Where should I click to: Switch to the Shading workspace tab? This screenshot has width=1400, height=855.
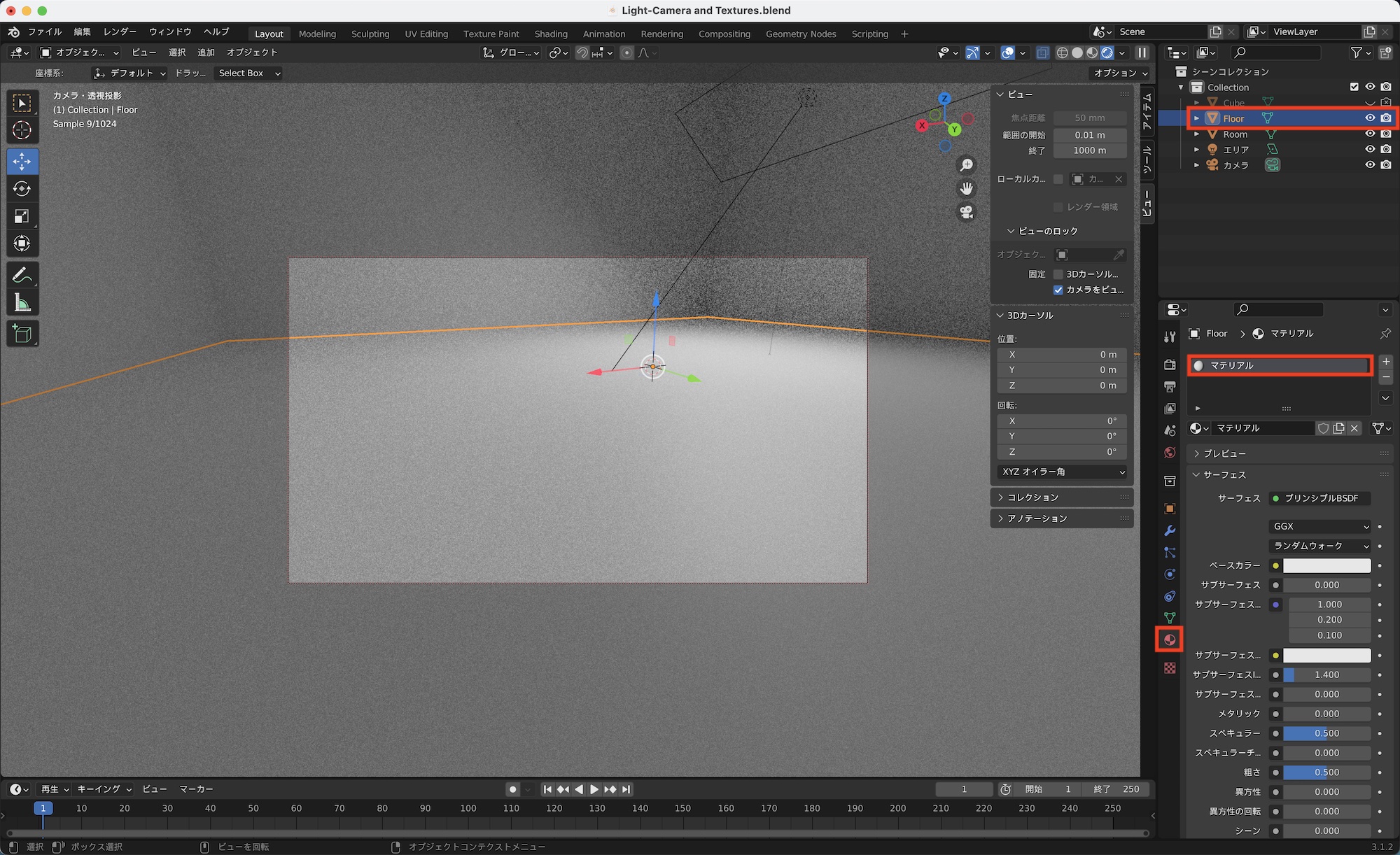[550, 34]
